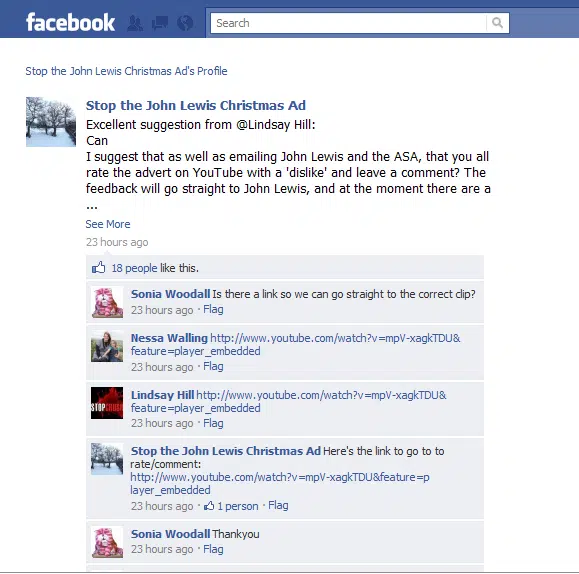
Task: View the 1 person who liked comment
Action: pos(238,506)
